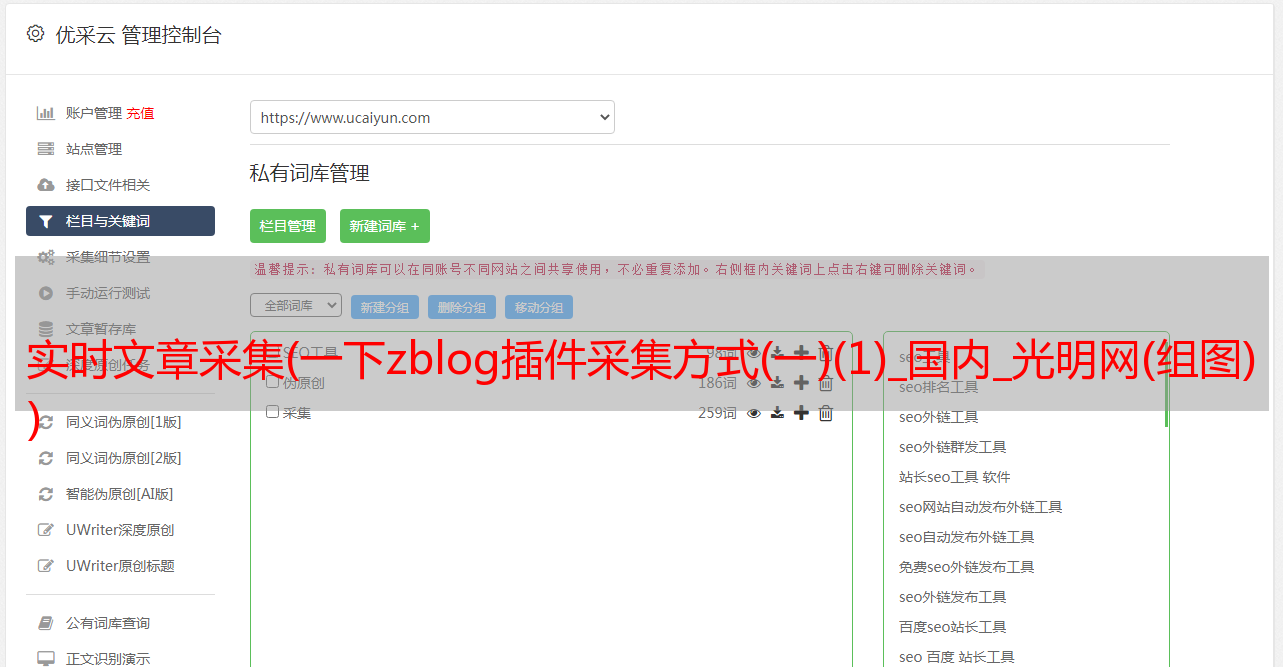Tick the 伪原创 wordlist checkbox
The height and width of the screenshot is (667, 1283).
coord(272,382)
